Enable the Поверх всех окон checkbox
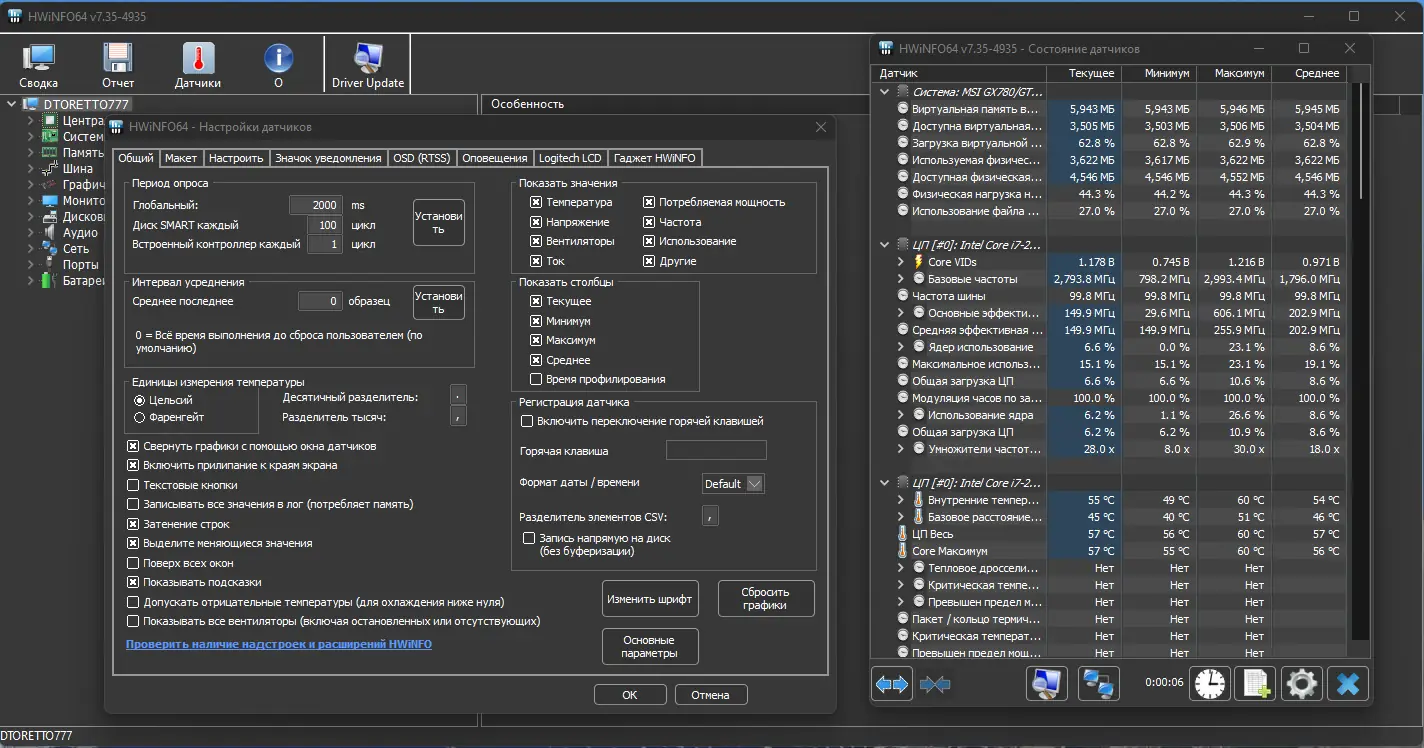1424x748 pixels. pos(133,563)
